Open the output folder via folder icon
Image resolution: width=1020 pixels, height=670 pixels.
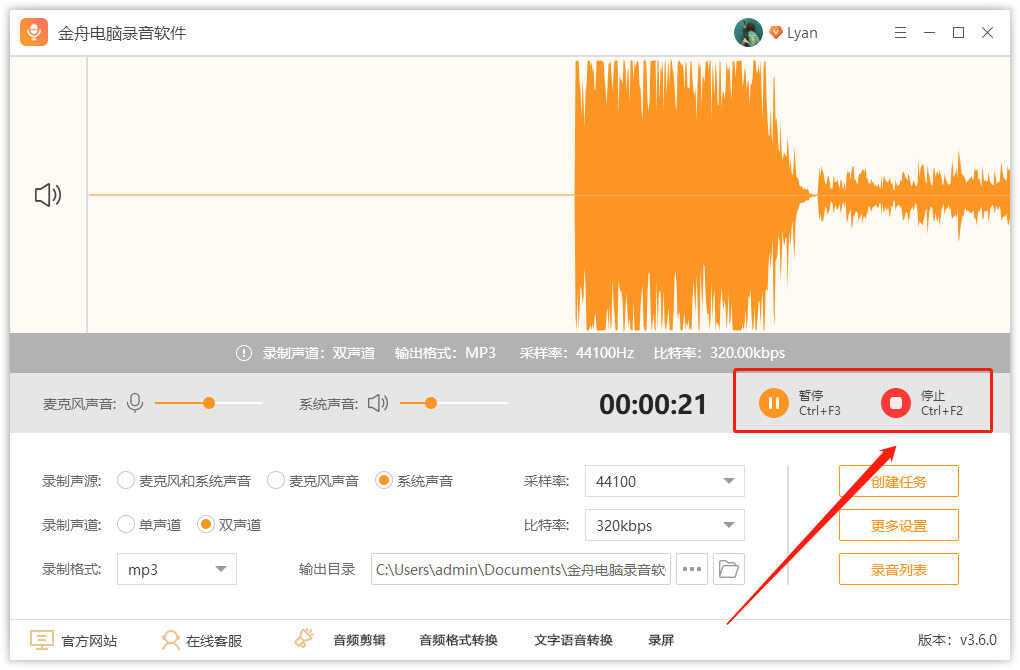[729, 569]
